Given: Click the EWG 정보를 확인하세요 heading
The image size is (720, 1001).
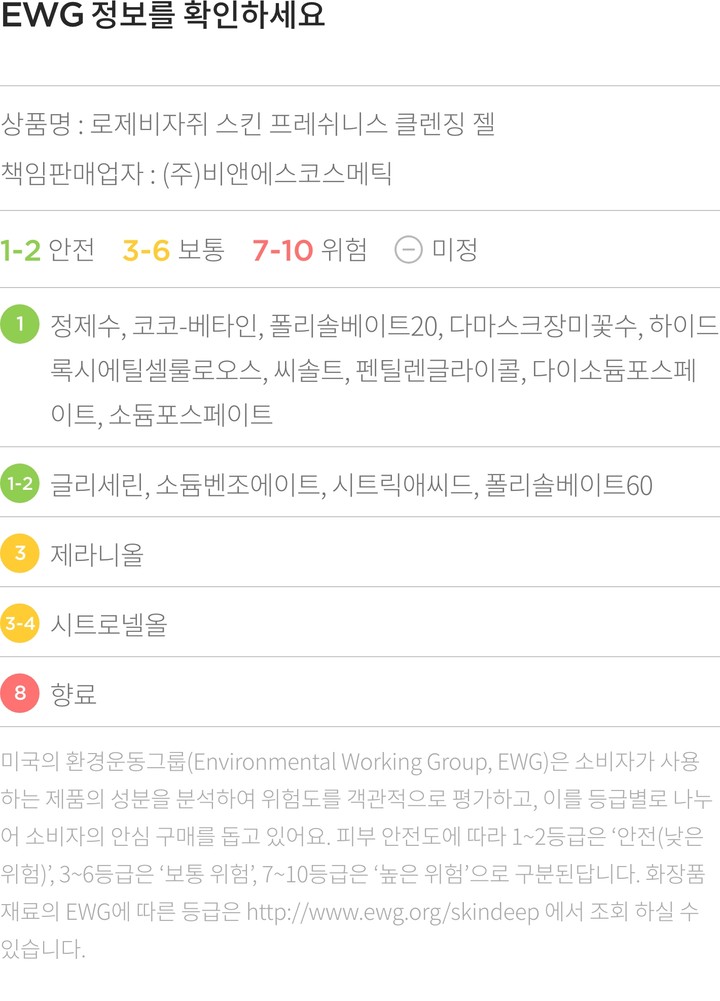Looking at the screenshot, I should pos(163,20).
